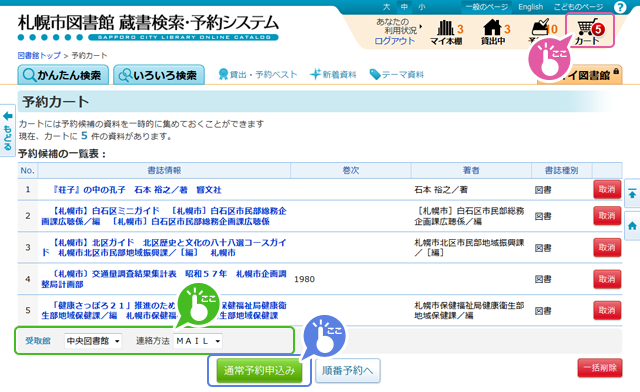
Task: Click the home icon on right edge
Action: tap(632, 226)
